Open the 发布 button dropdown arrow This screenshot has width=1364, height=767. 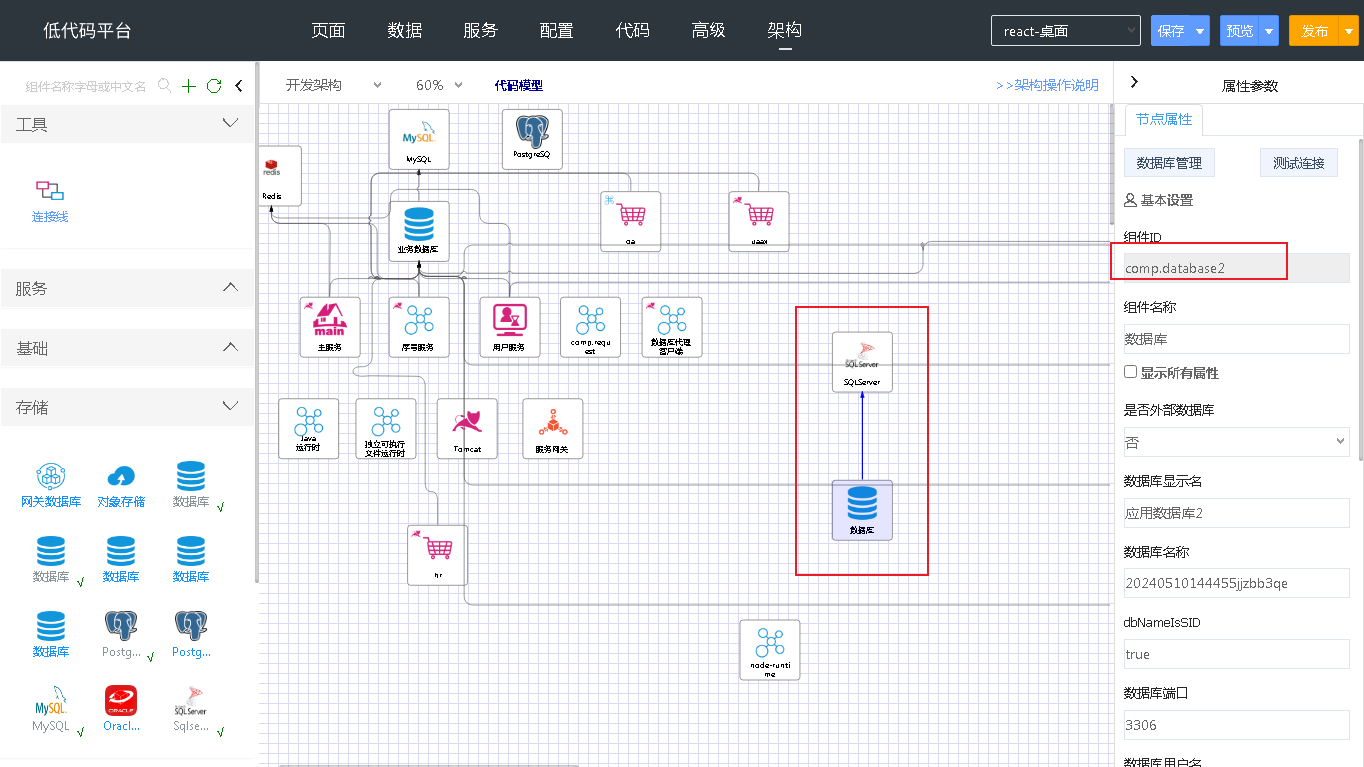[x=1350, y=31]
